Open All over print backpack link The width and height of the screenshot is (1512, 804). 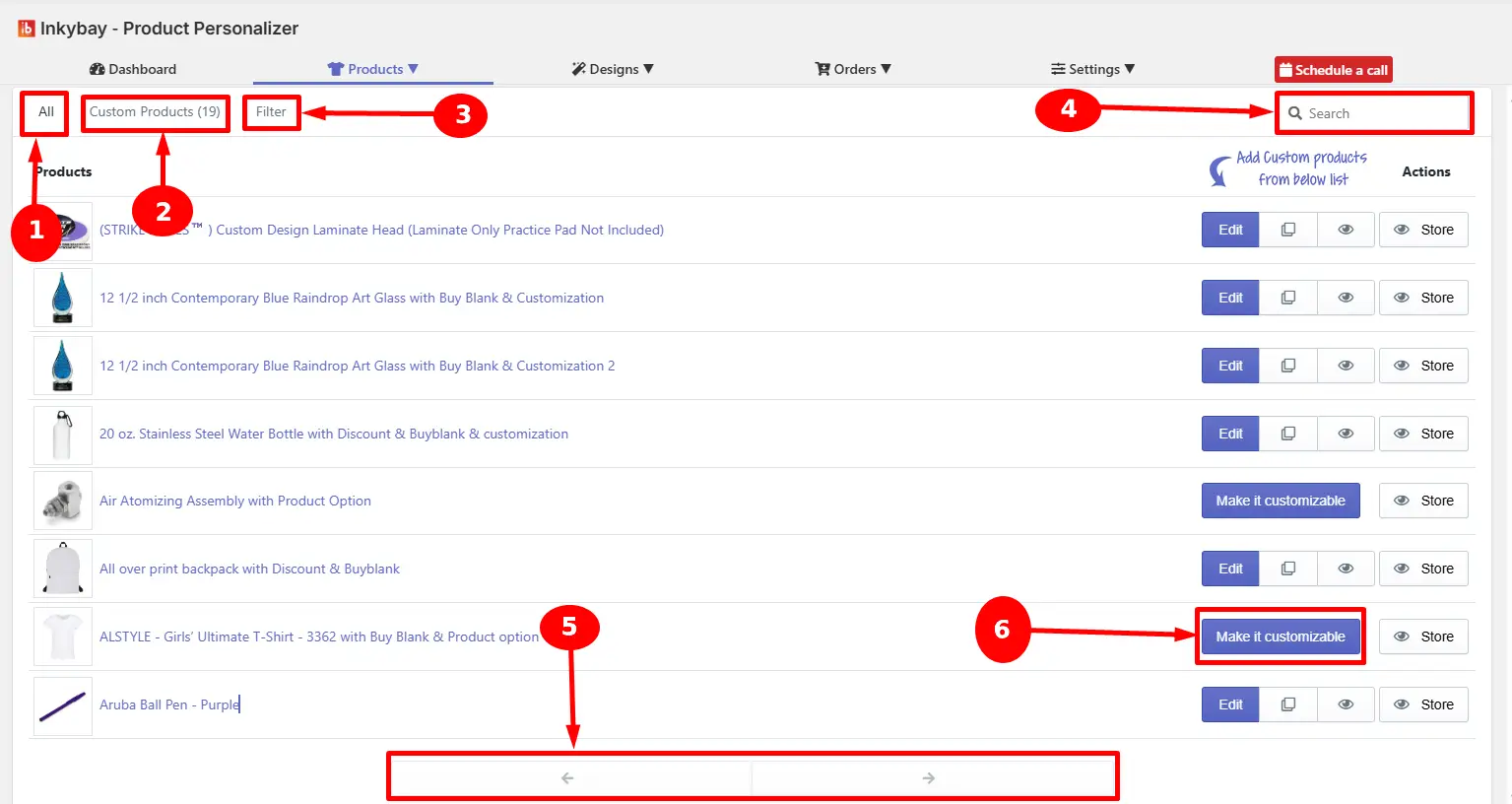point(249,569)
